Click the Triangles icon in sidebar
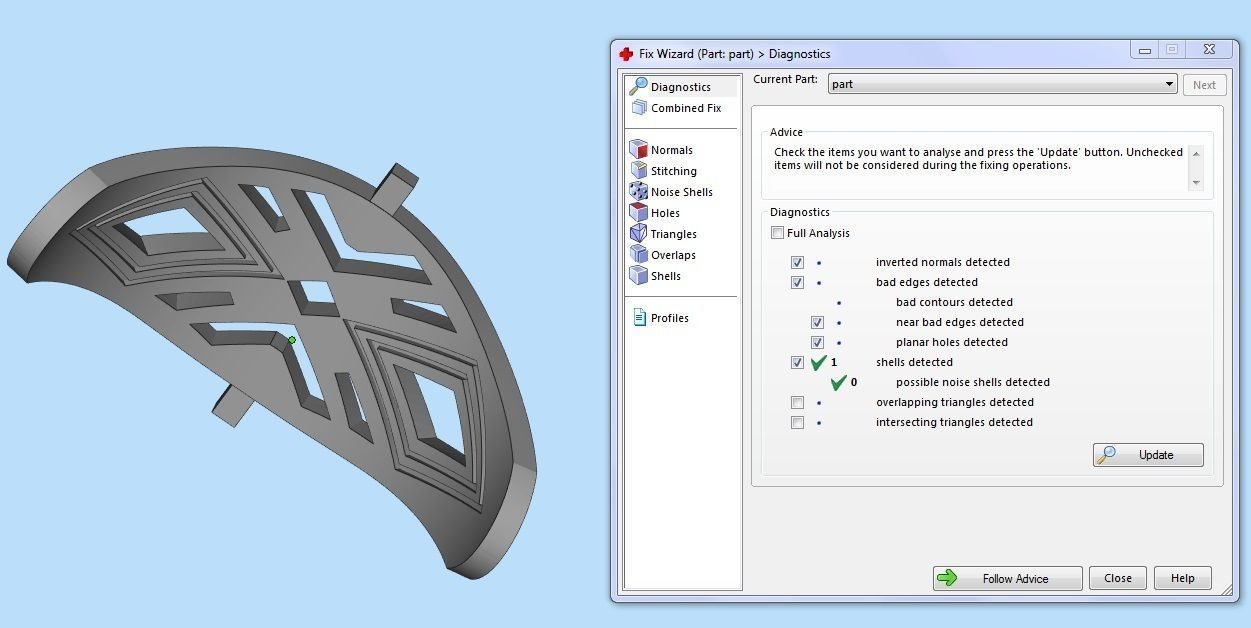The height and width of the screenshot is (628, 1251). (x=638, y=234)
